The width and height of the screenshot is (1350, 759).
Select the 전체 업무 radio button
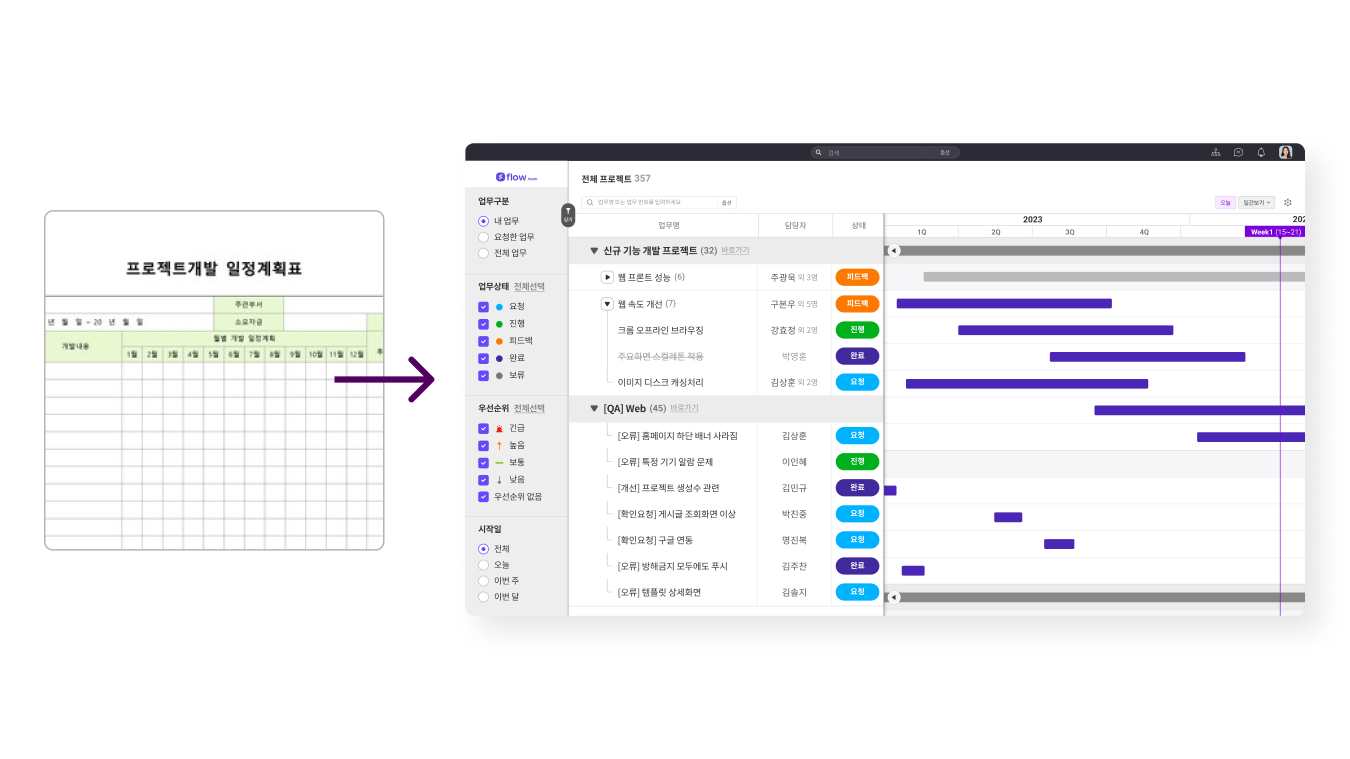pos(484,253)
